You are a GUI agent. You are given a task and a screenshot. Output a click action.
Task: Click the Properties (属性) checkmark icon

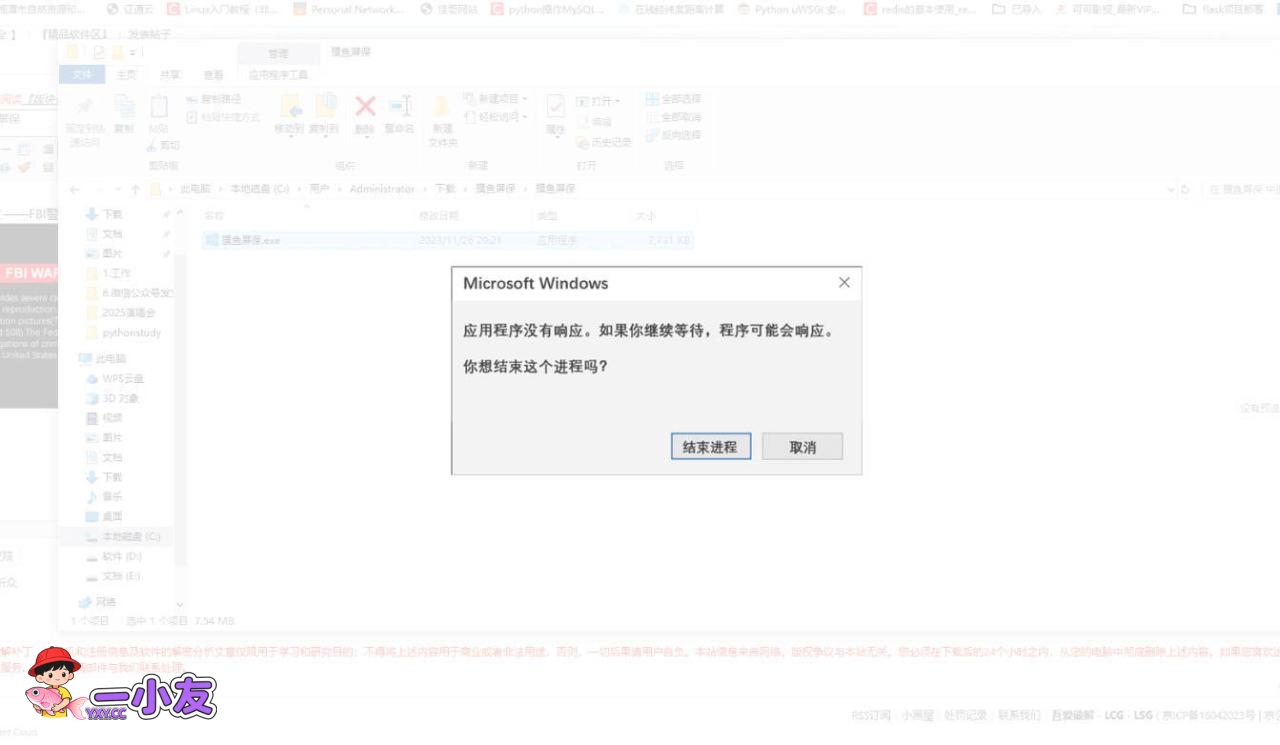555,108
